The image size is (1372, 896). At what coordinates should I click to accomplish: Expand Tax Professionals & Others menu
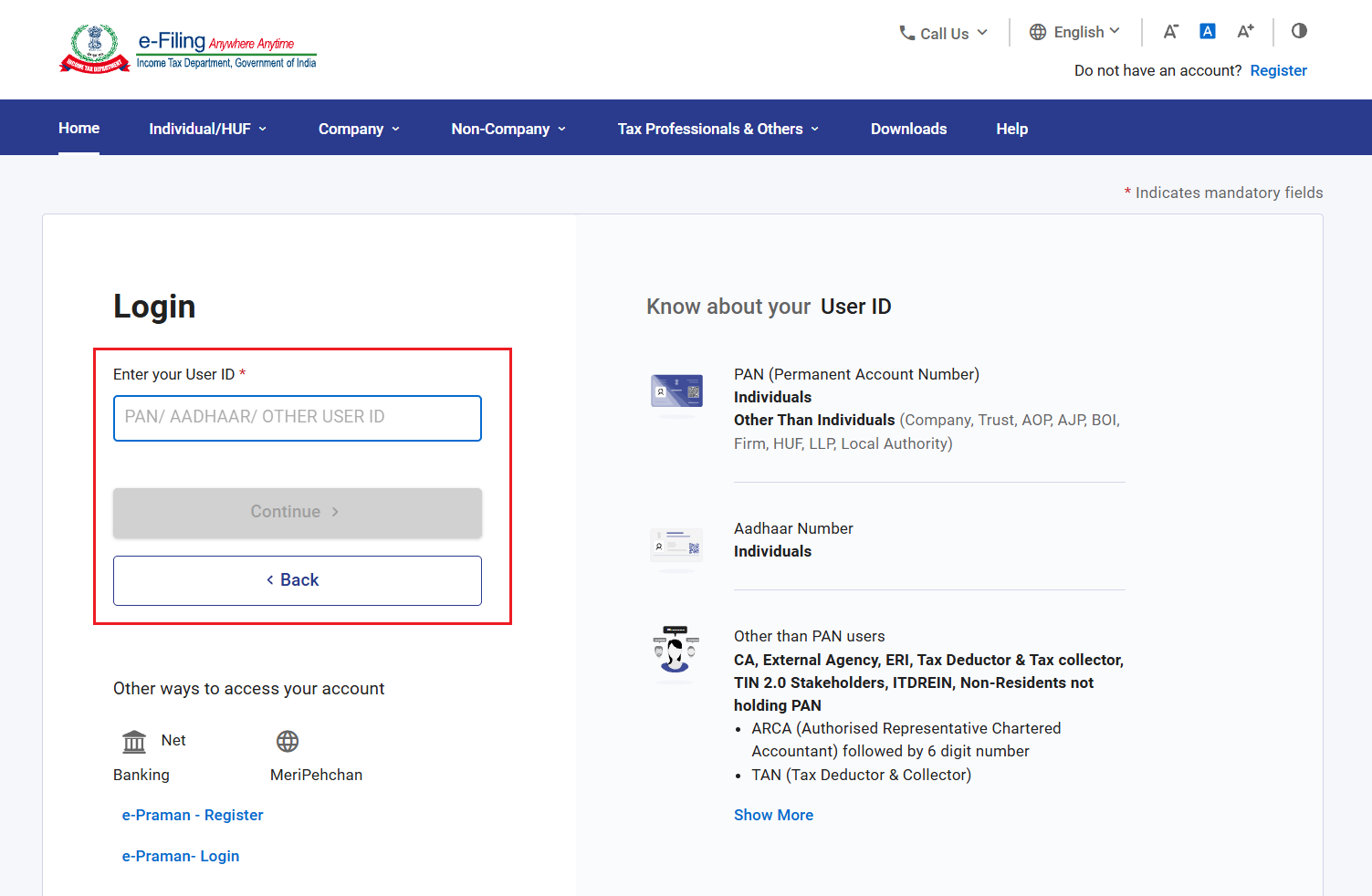[x=718, y=129]
